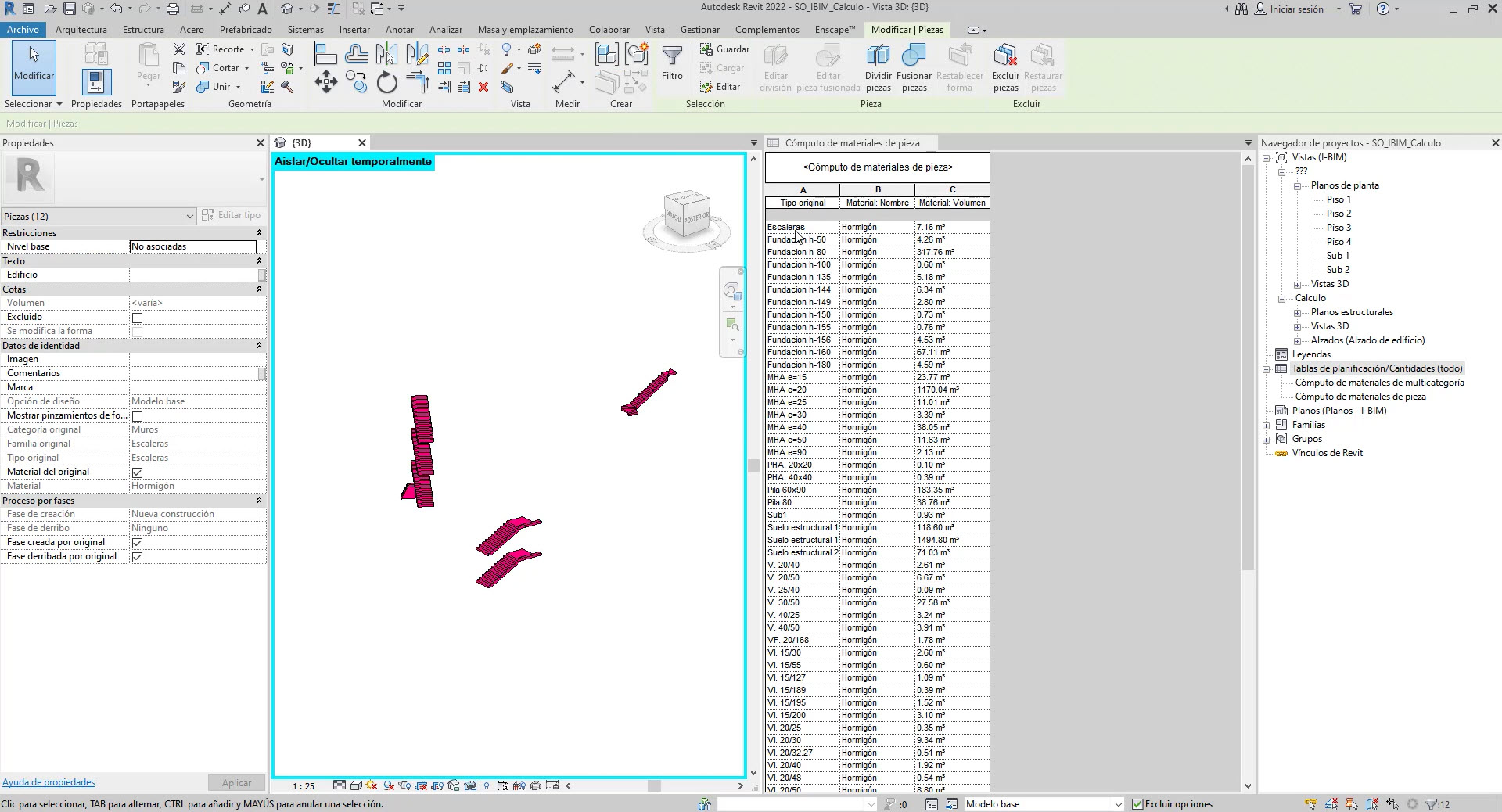Select the Rotate tool in Modificar panel
The width and height of the screenshot is (1502, 812).
387,83
